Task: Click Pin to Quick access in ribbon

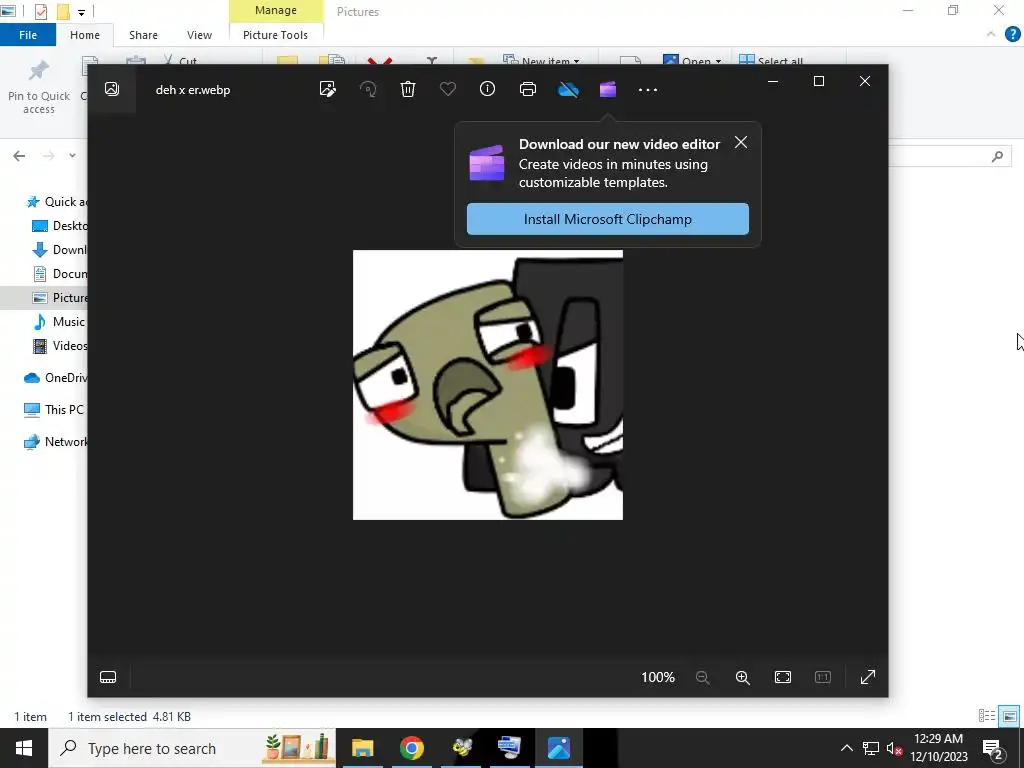Action: pos(39,88)
